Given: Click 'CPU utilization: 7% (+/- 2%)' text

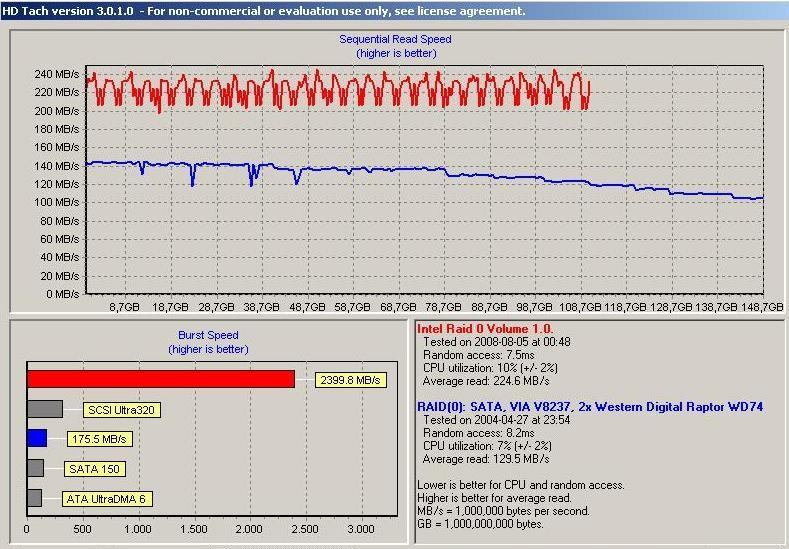Looking at the screenshot, I should point(487,446).
